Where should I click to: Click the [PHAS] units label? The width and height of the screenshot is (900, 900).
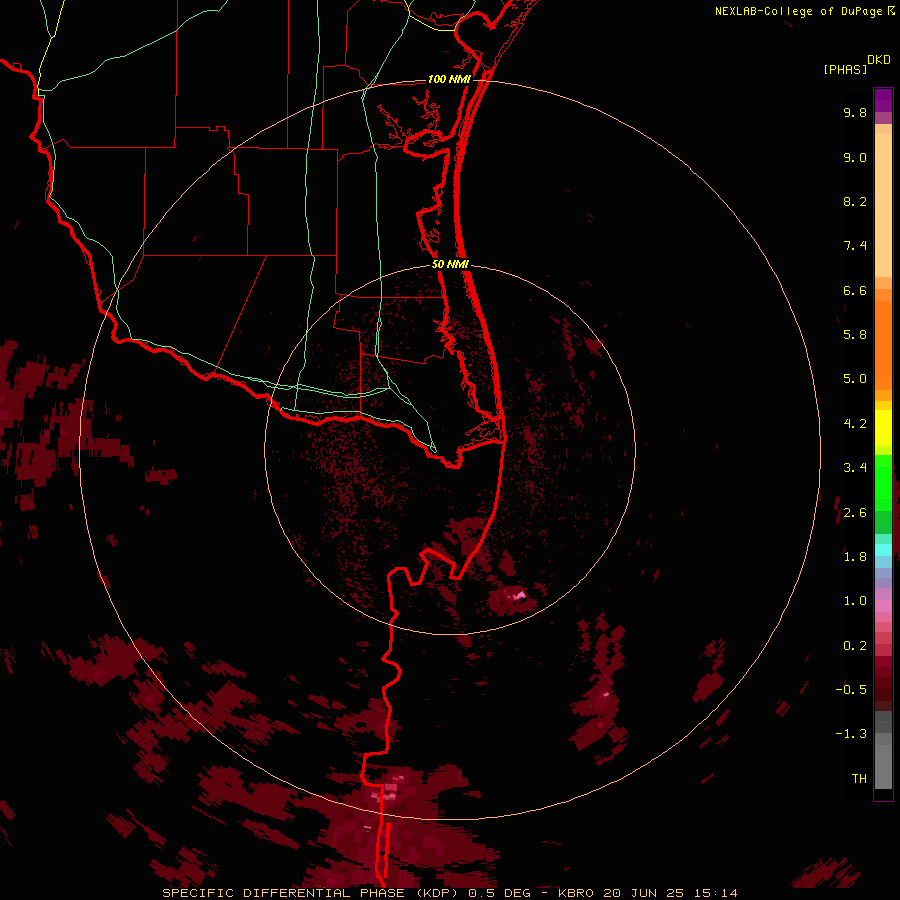click(x=845, y=69)
